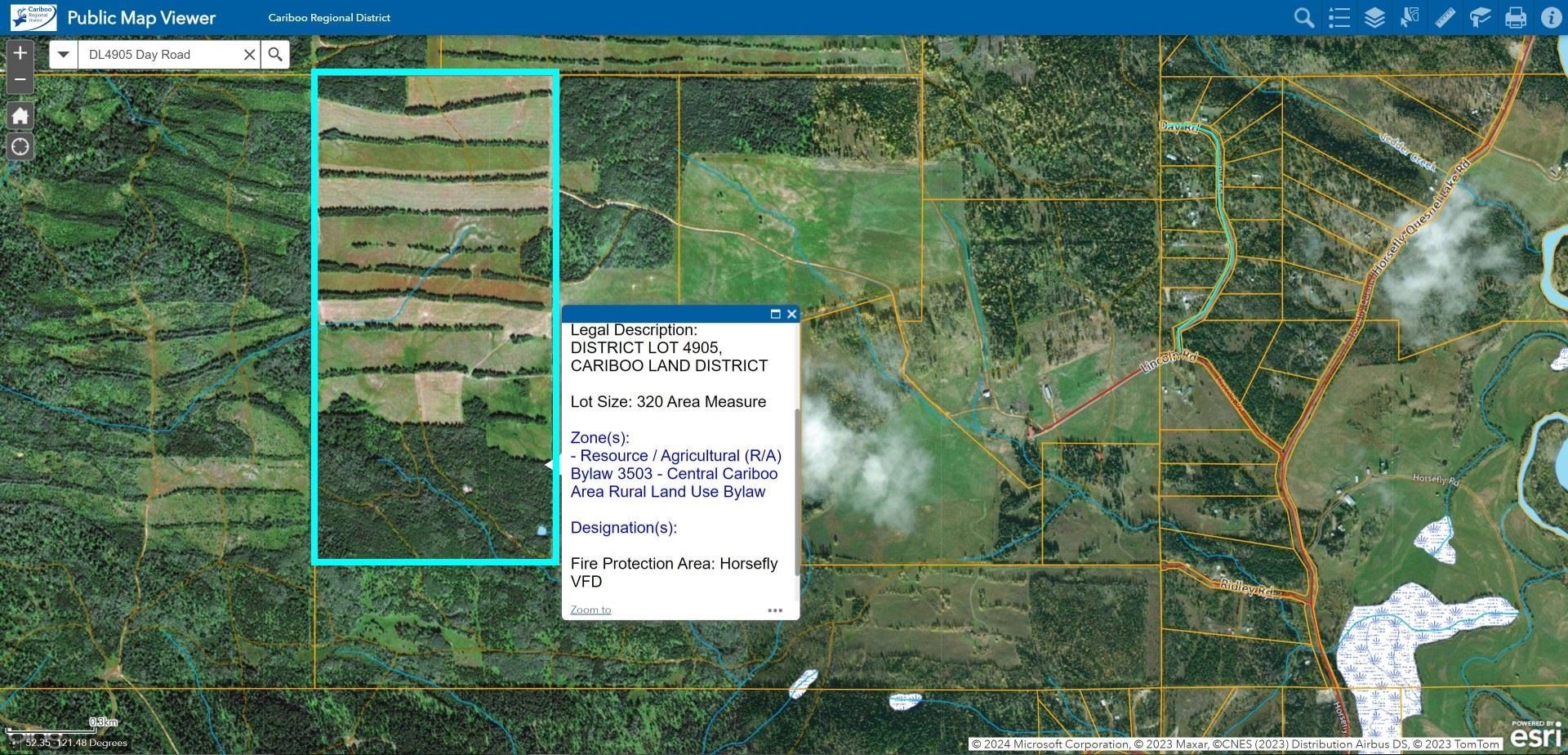
Task: Zoom out on the map
Action: [20, 79]
